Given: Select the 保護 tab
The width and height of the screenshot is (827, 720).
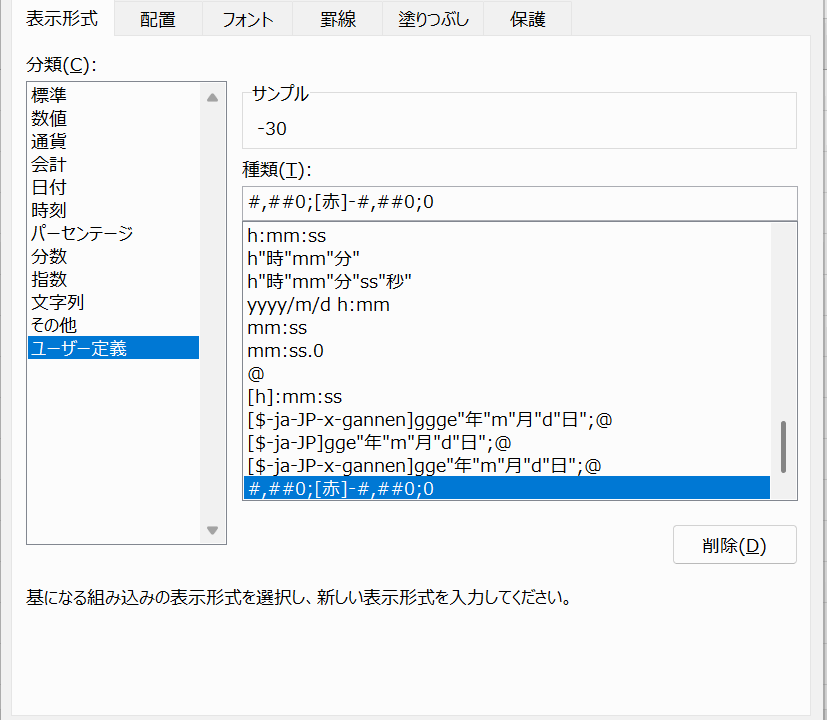Looking at the screenshot, I should click(x=527, y=19).
